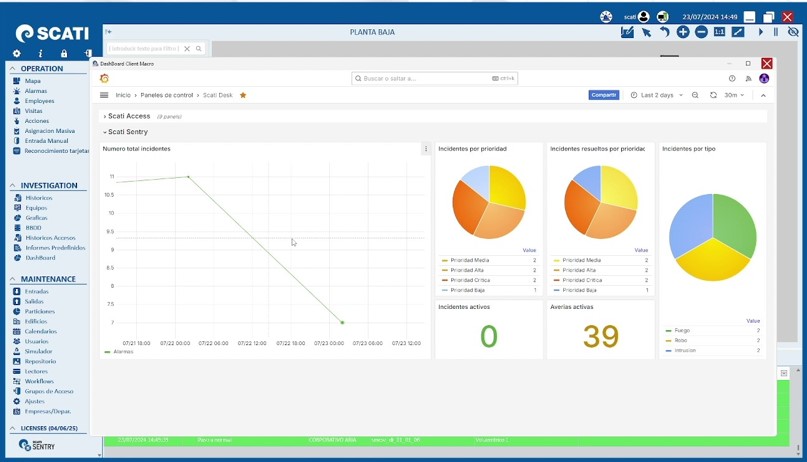Image resolution: width=807 pixels, height=462 pixels.
Task: Click the filter text input field
Action: tap(144, 48)
